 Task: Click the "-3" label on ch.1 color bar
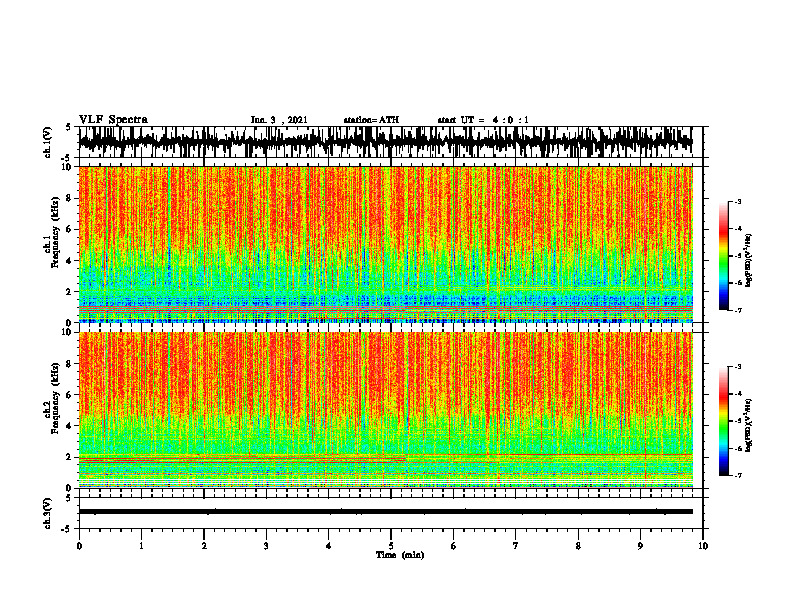(x=738, y=202)
